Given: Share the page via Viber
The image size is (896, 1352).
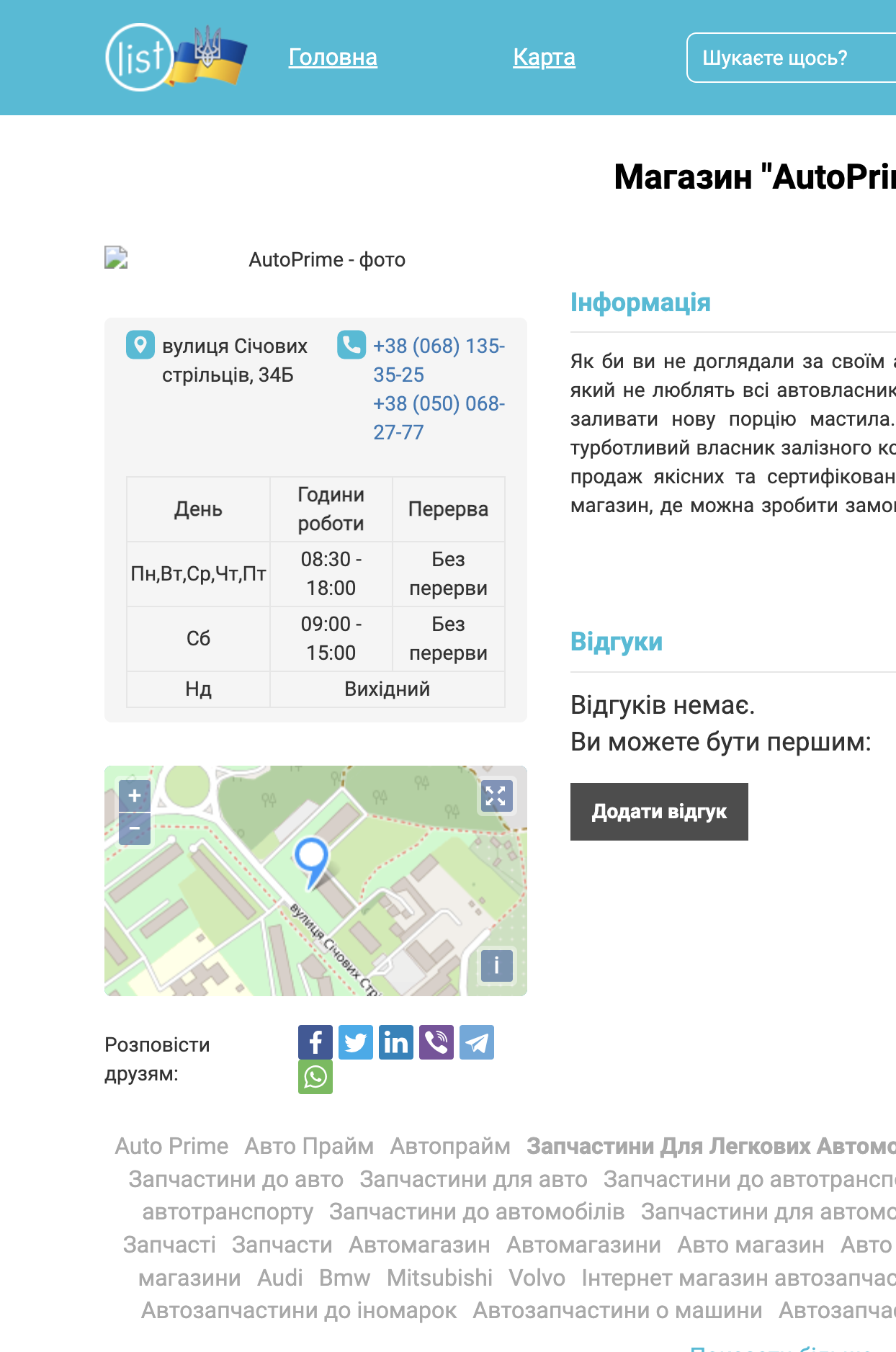Looking at the screenshot, I should (x=436, y=1042).
